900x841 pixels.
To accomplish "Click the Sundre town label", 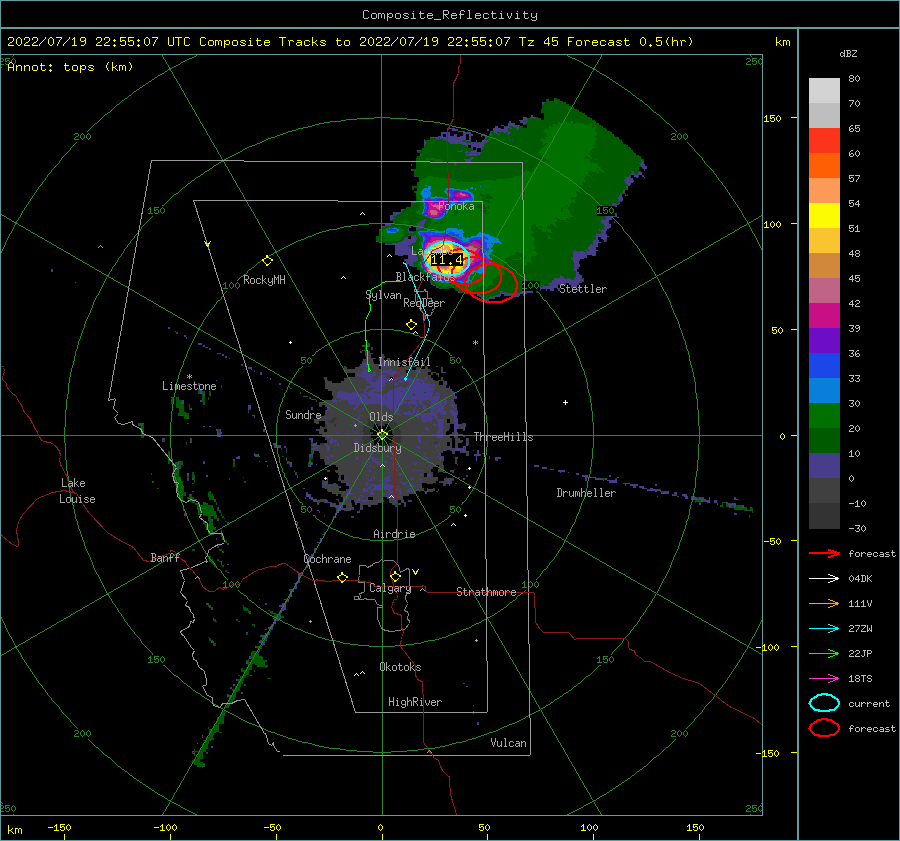I will click(303, 415).
